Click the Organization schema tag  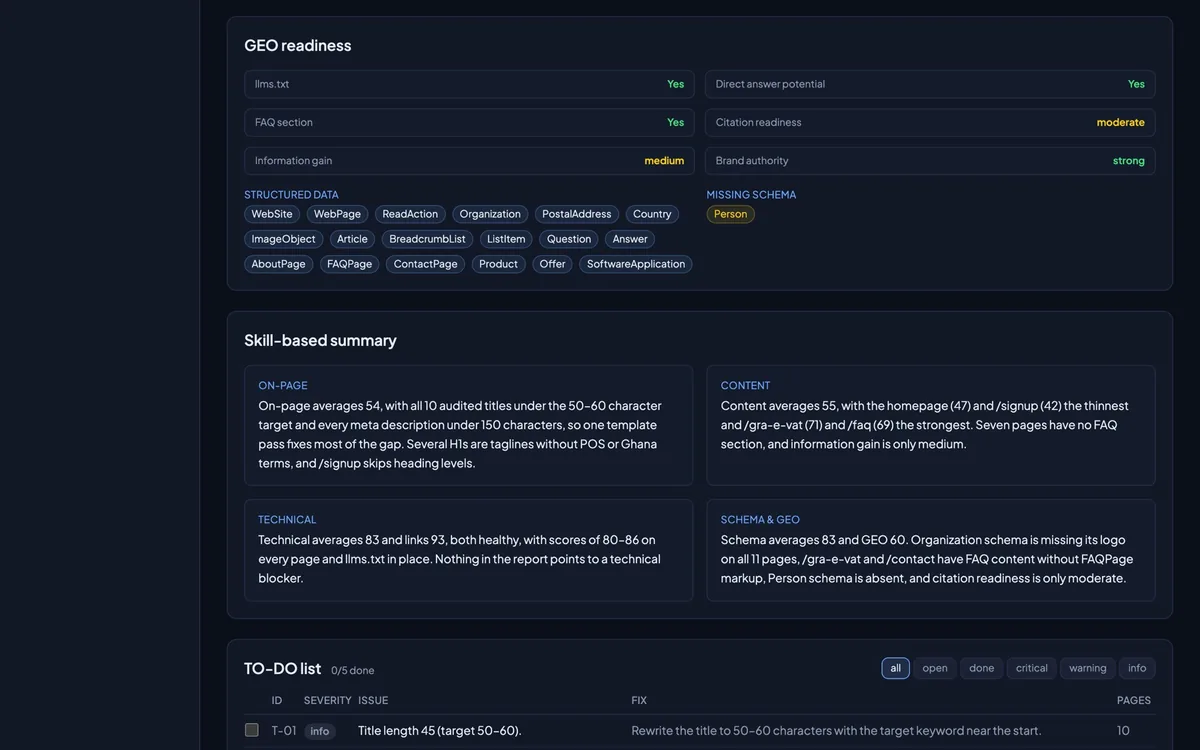[490, 214]
